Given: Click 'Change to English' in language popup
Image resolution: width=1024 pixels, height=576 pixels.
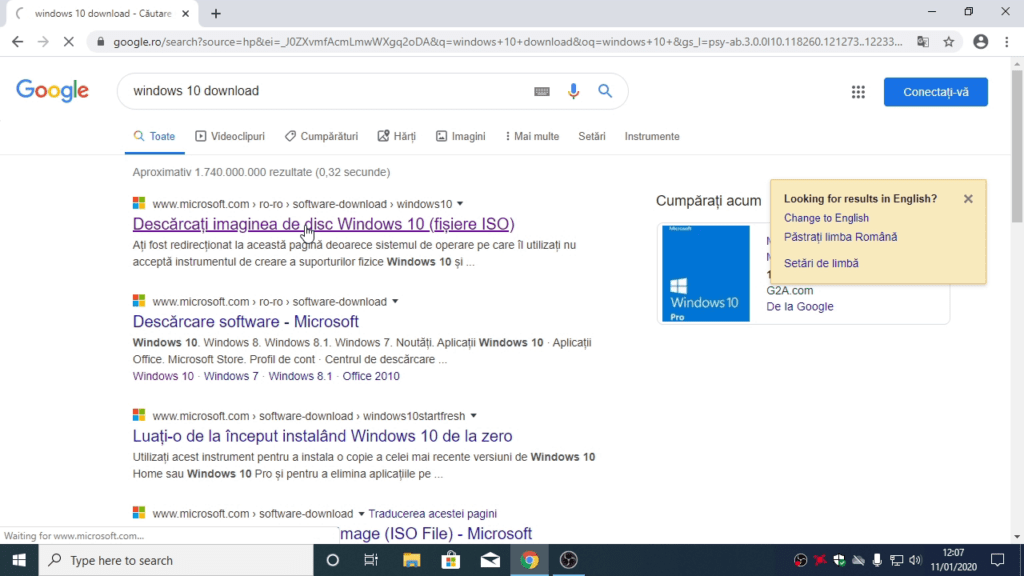Looking at the screenshot, I should [826, 218].
